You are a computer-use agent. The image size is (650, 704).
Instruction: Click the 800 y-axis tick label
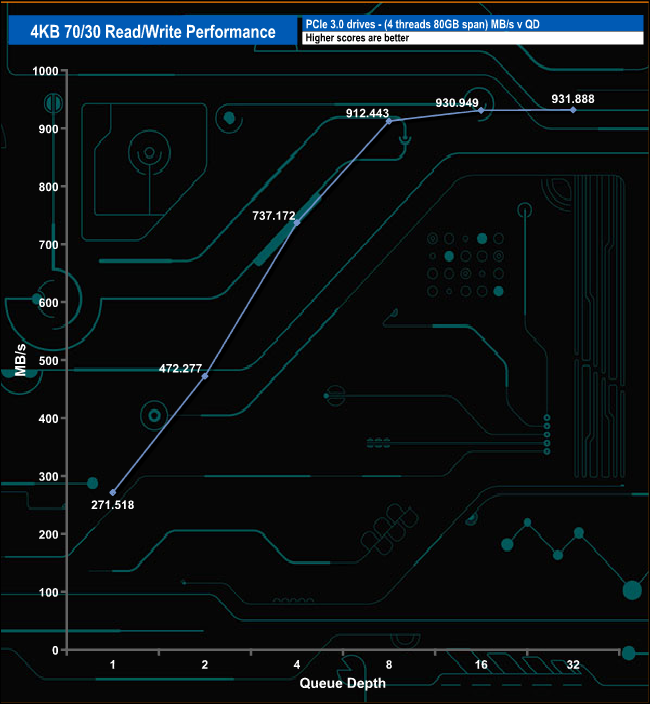(48, 187)
